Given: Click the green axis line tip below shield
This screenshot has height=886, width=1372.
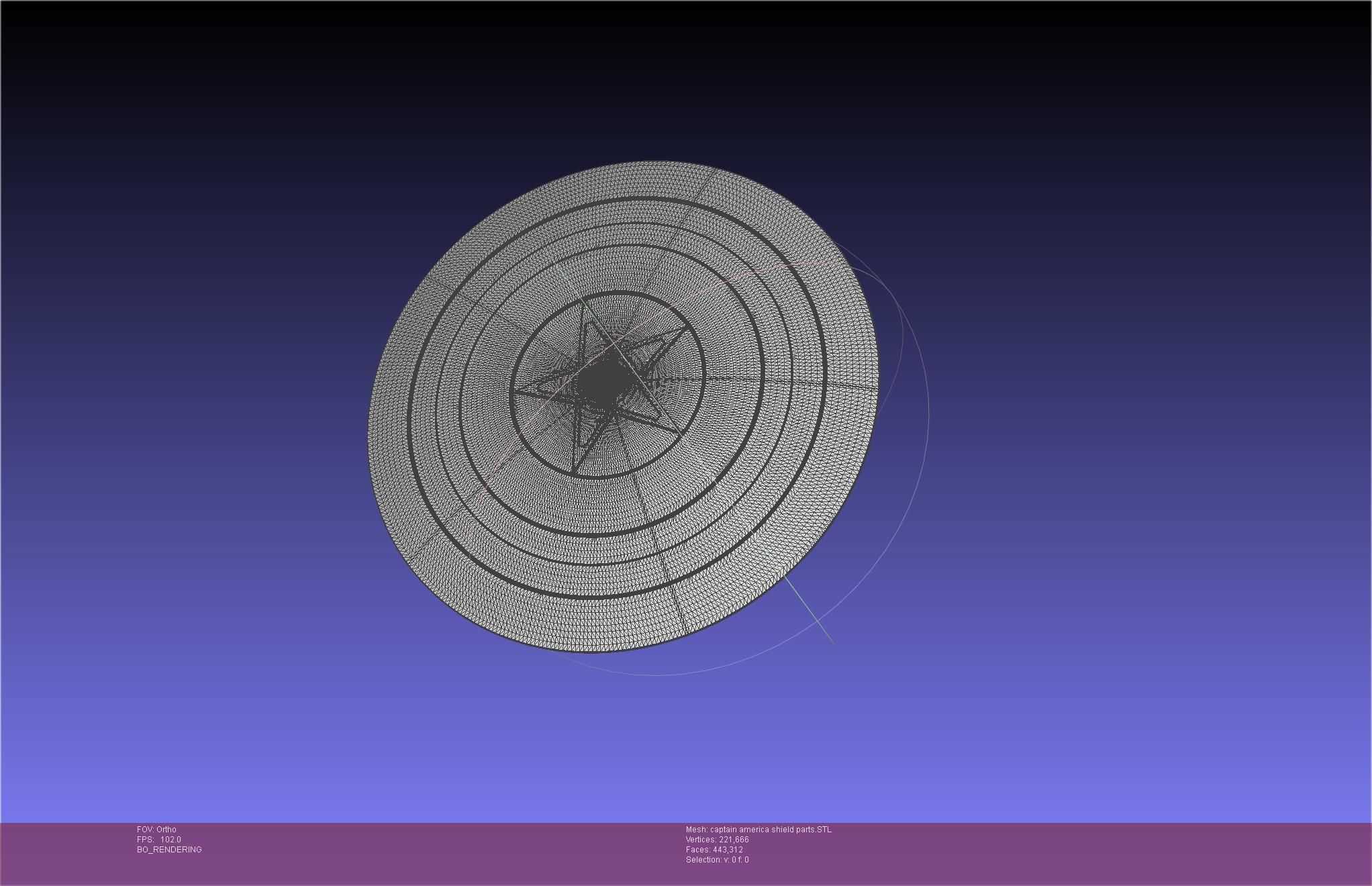Looking at the screenshot, I should [832, 642].
